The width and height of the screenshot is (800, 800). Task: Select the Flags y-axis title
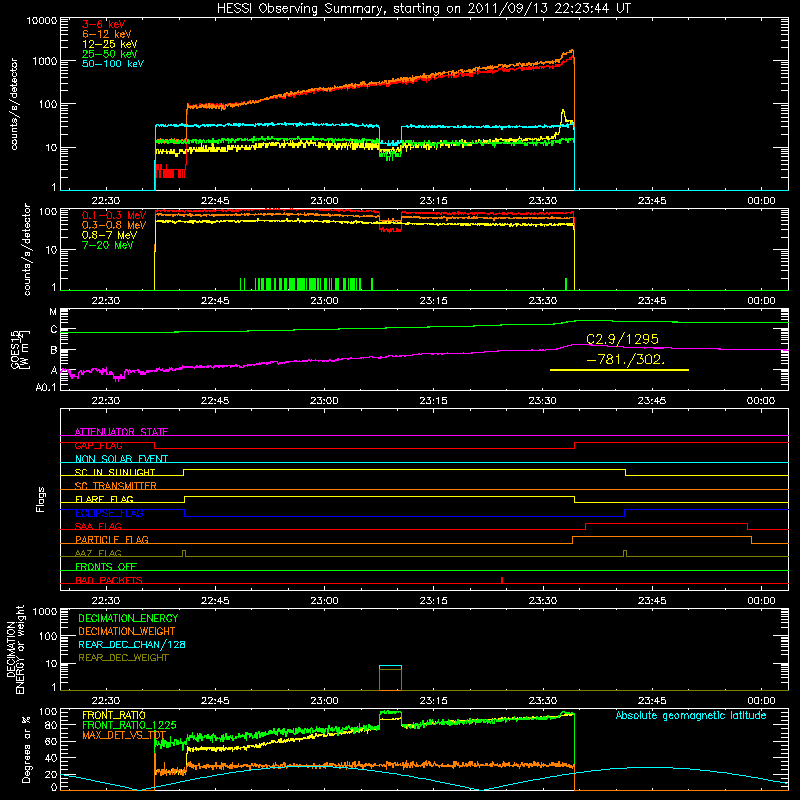coord(40,499)
